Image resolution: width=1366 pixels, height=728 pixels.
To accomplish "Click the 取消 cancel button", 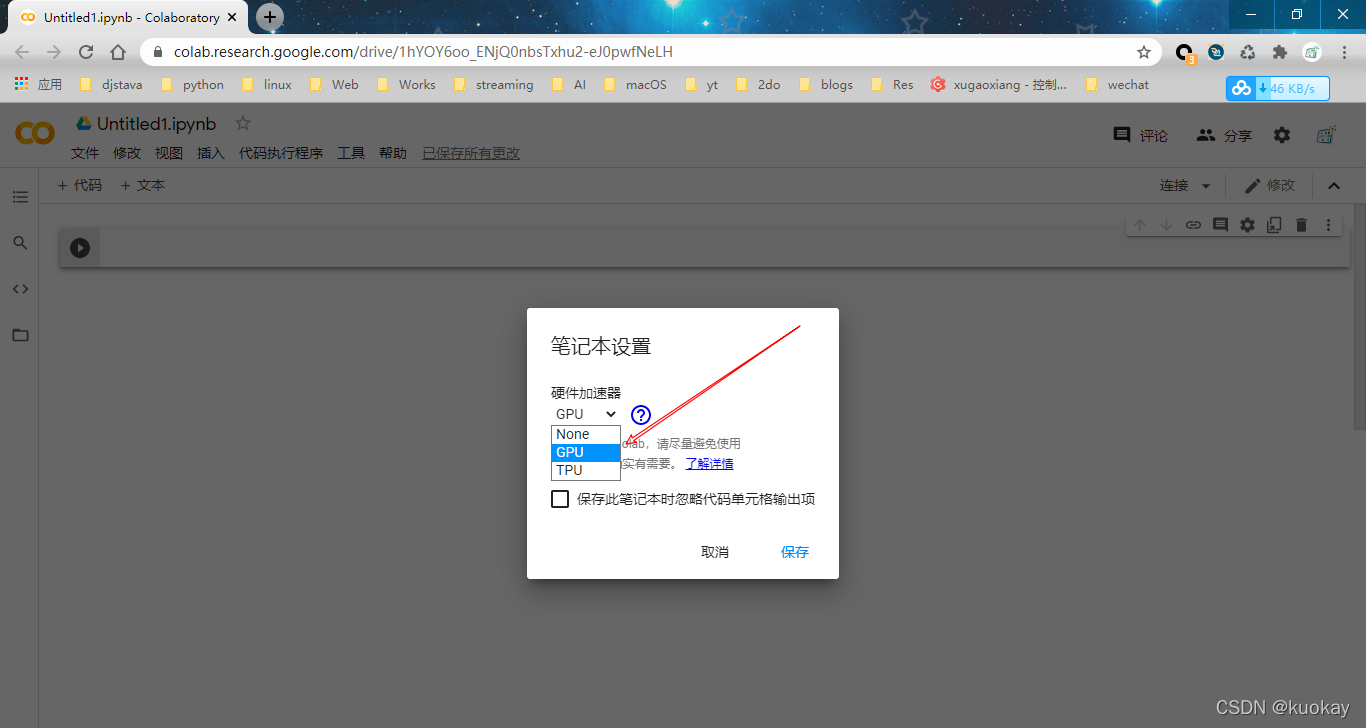I will 715,552.
